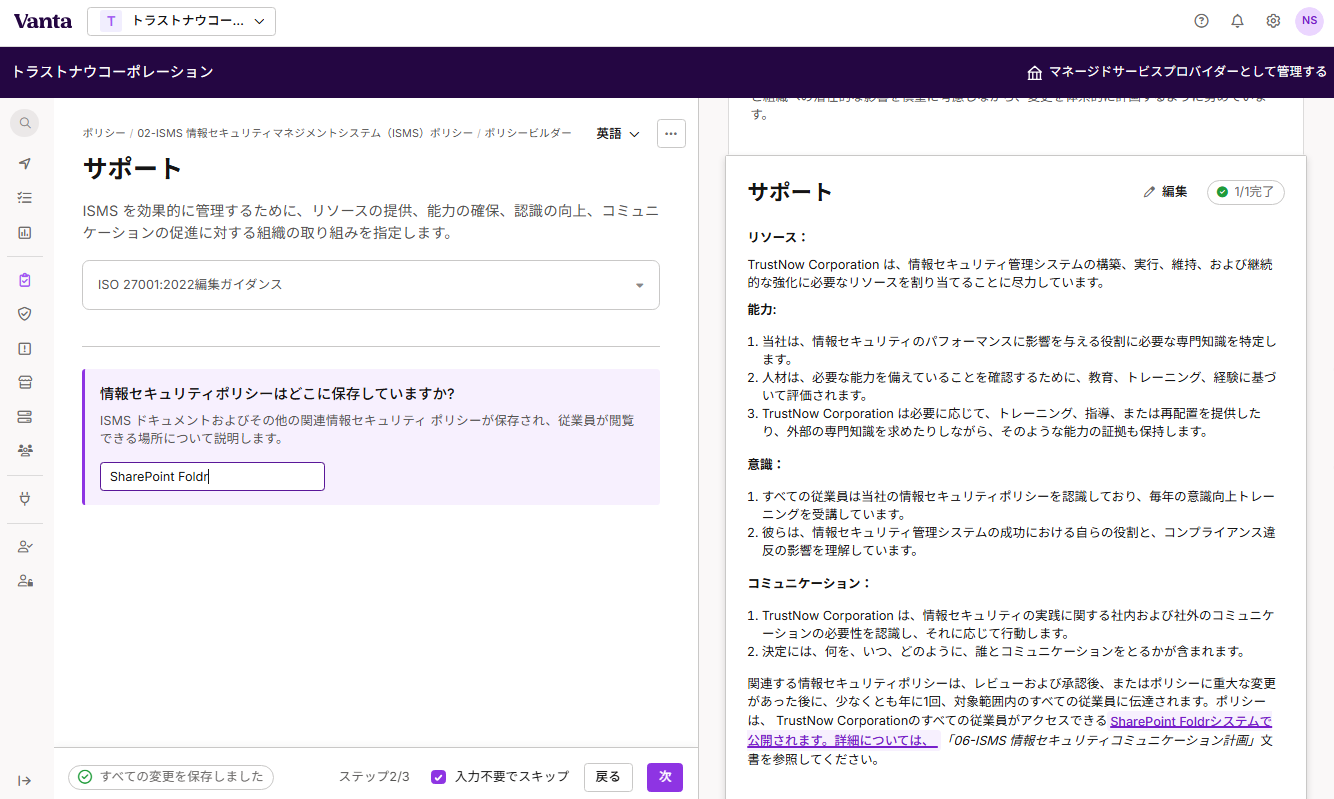Expand the ISO 27001:2022編集ガイダンス dropdown
The image size is (1334, 799).
(x=371, y=285)
